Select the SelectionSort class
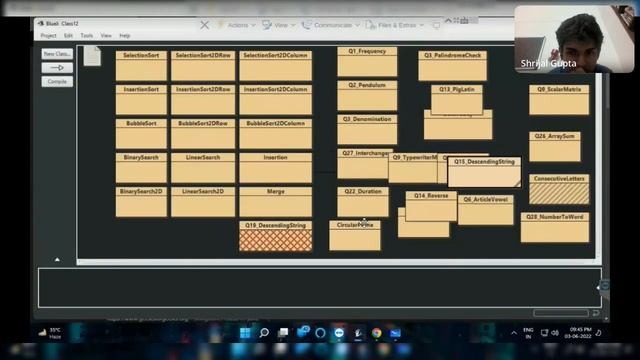Image resolution: width=640 pixels, height=360 pixels. click(141, 66)
